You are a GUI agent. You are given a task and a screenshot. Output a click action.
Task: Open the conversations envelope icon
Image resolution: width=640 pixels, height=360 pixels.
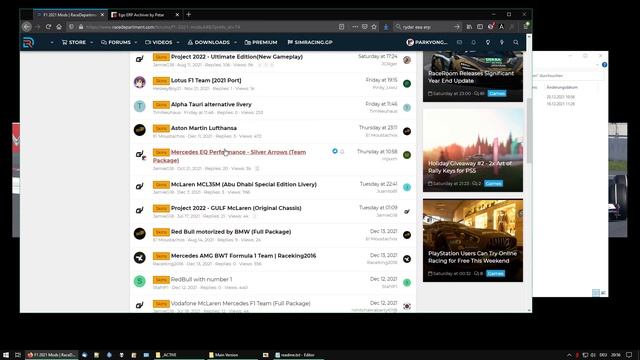[459, 42]
